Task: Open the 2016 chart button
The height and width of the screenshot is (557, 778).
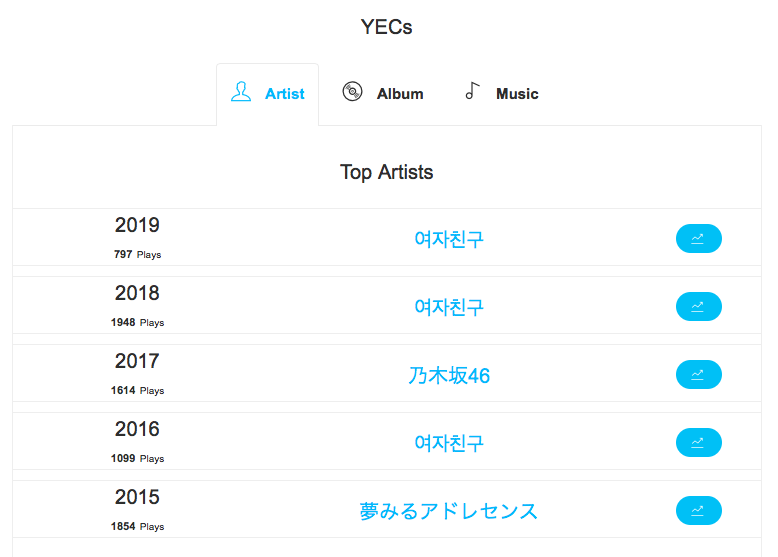Action: 698,442
